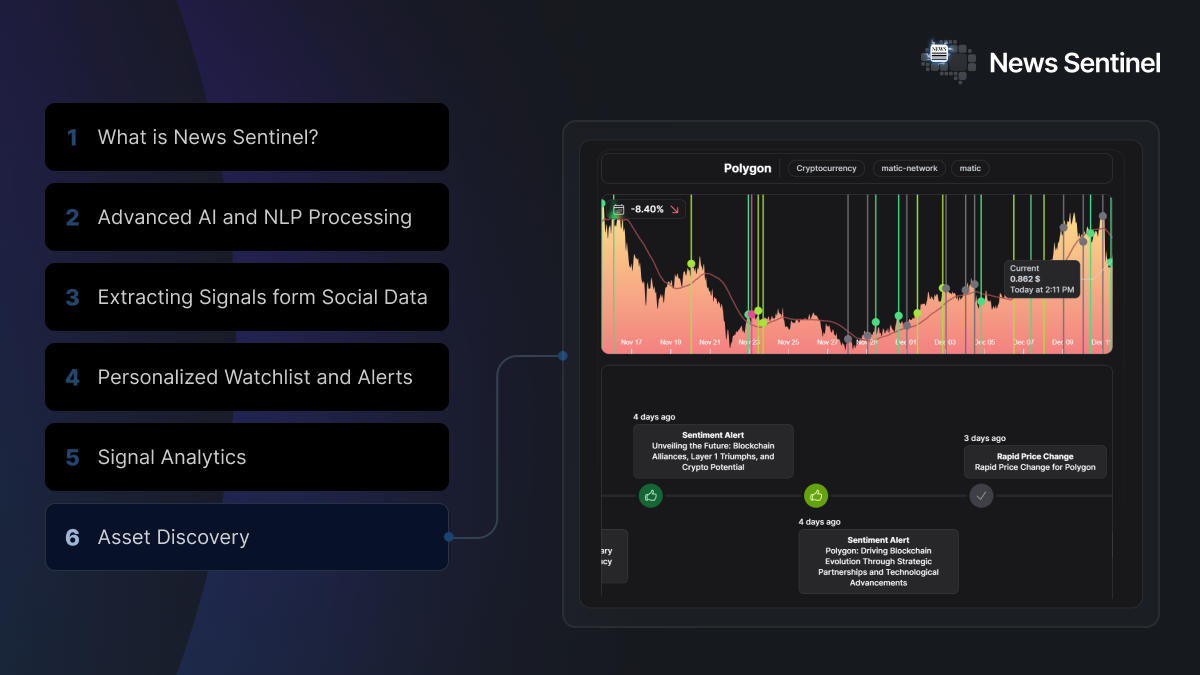Image resolution: width=1200 pixels, height=675 pixels.
Task: Click the News Sentinel brand name
Action: coord(1075,63)
